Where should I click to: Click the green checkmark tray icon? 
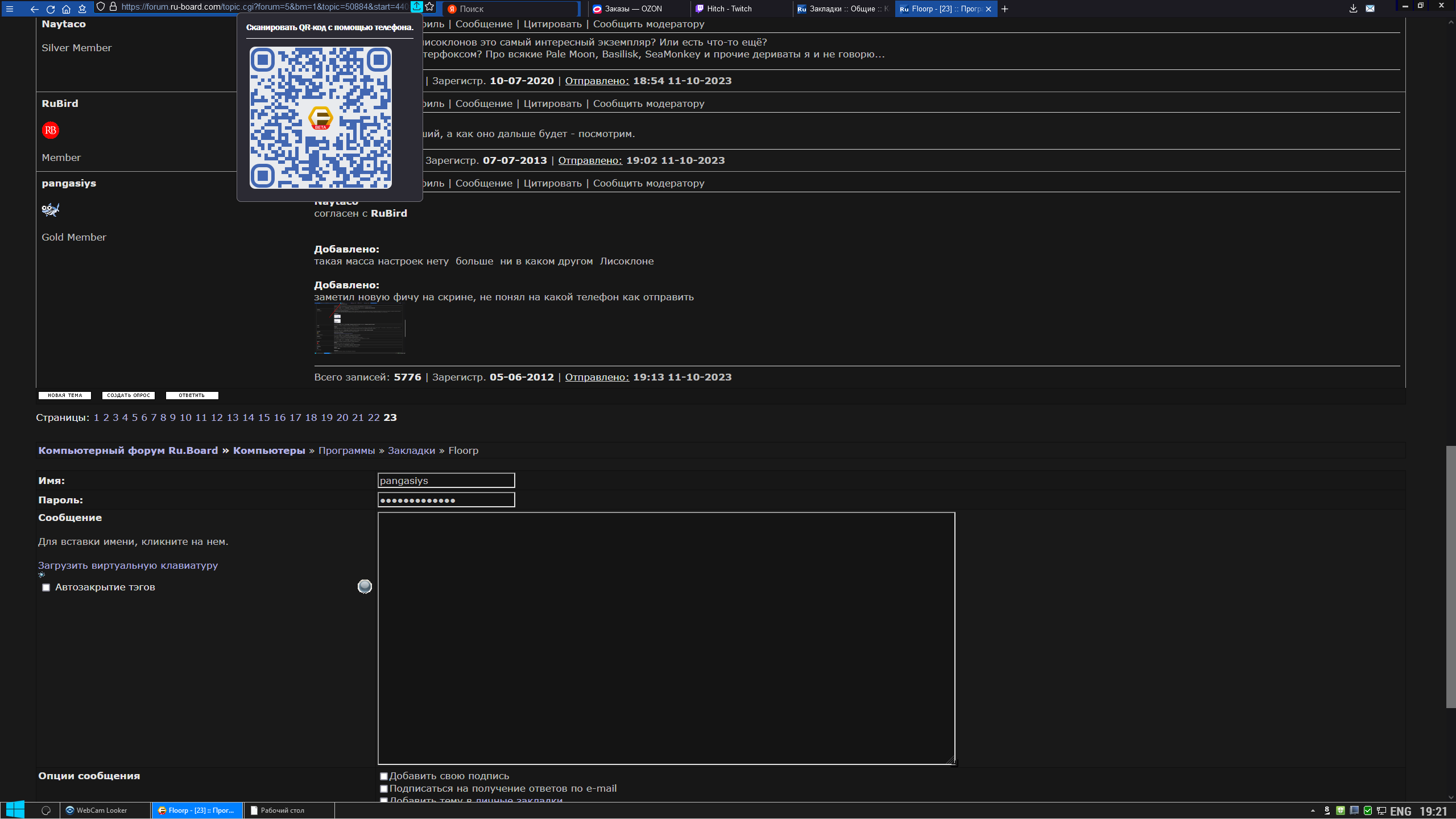point(1368,810)
